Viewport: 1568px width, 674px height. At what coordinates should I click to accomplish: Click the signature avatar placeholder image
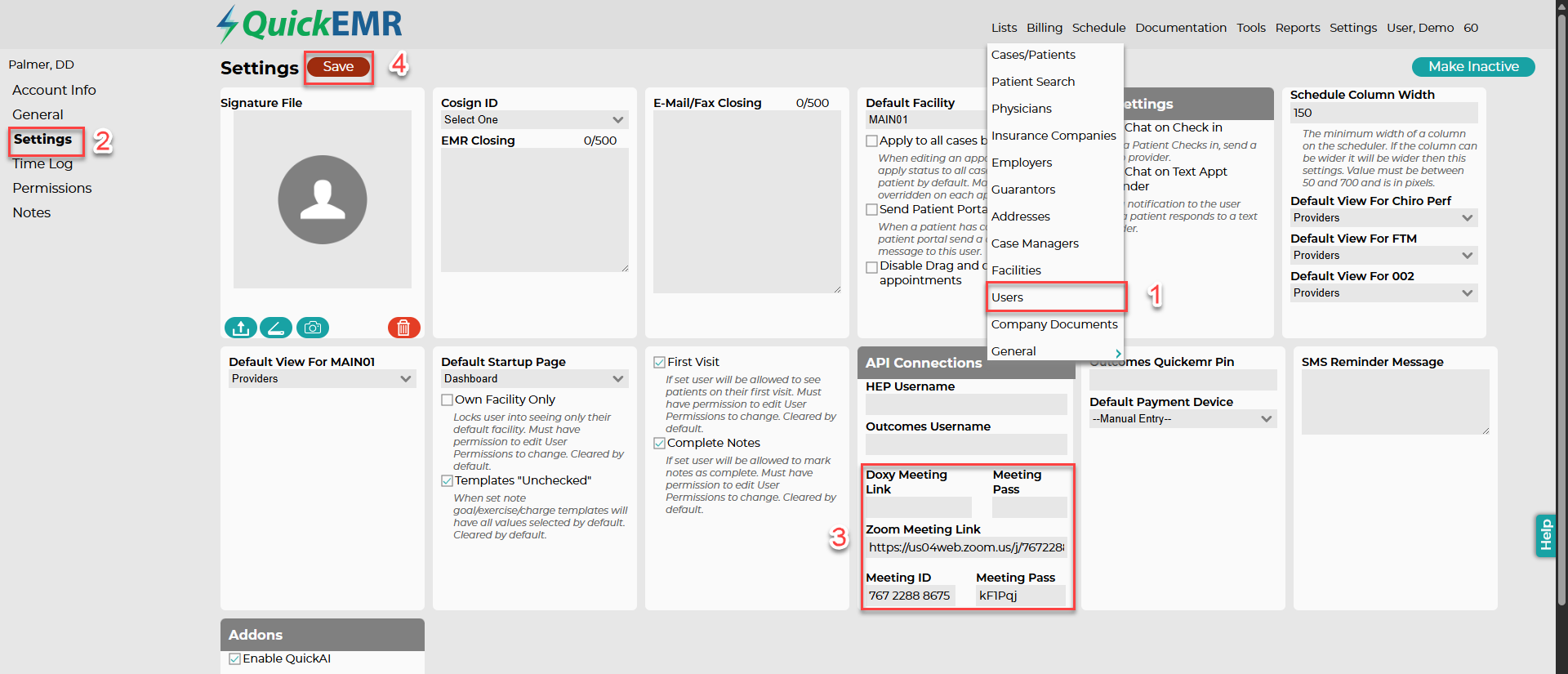(323, 199)
